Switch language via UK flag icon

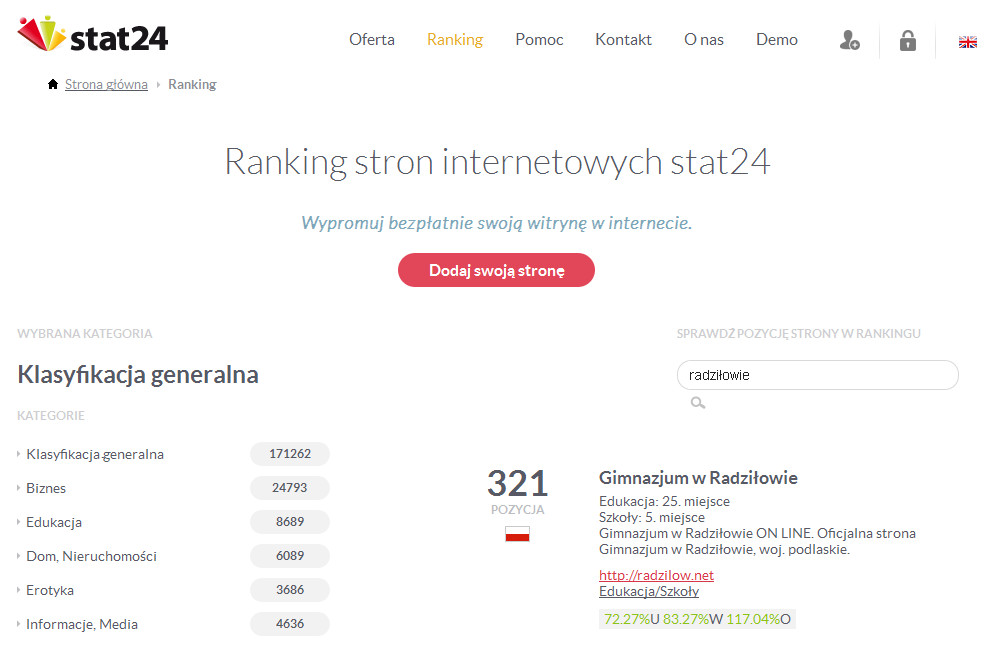coord(967,42)
